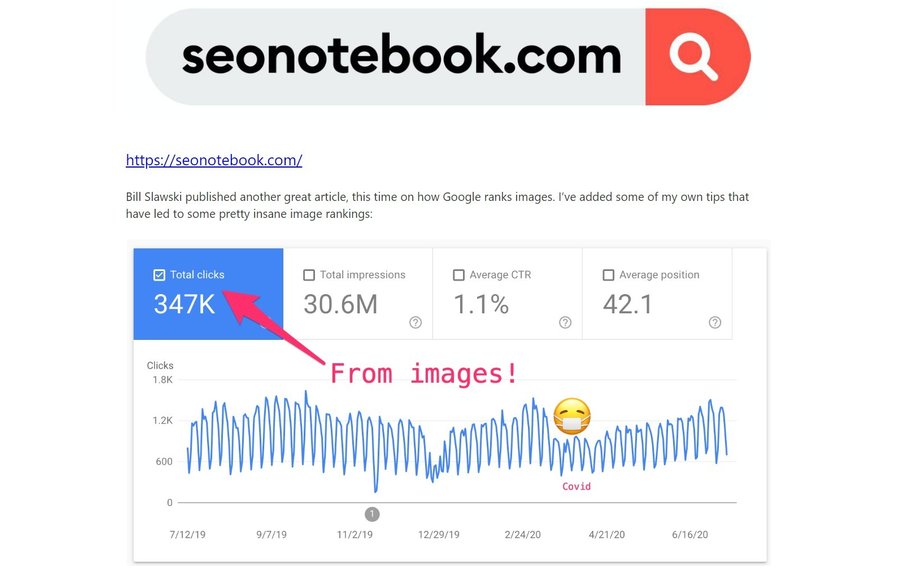
Task: Click the 6/16/20 date axis label
Action: pos(690,535)
